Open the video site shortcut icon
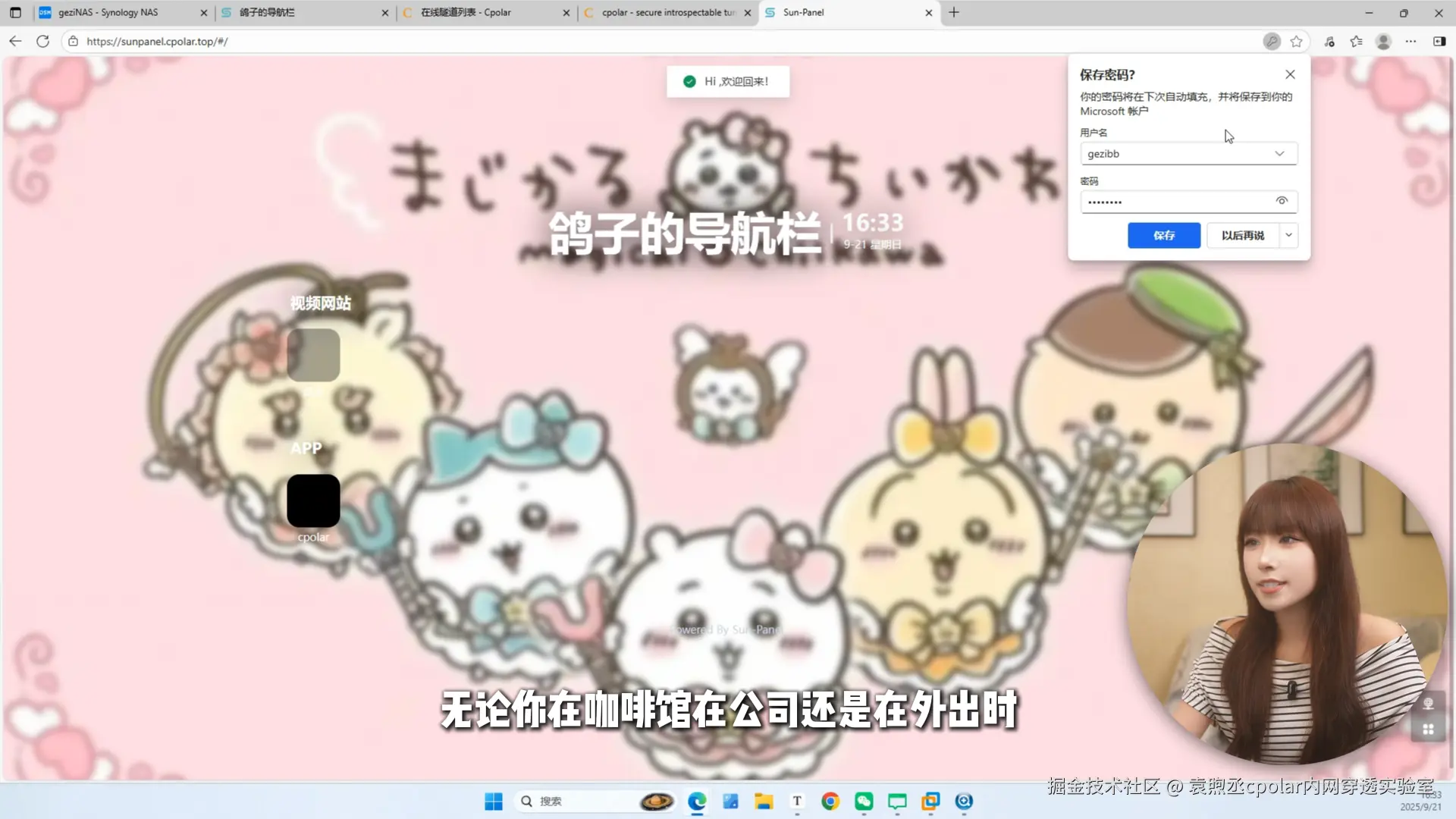The height and width of the screenshot is (819, 1456). [313, 355]
